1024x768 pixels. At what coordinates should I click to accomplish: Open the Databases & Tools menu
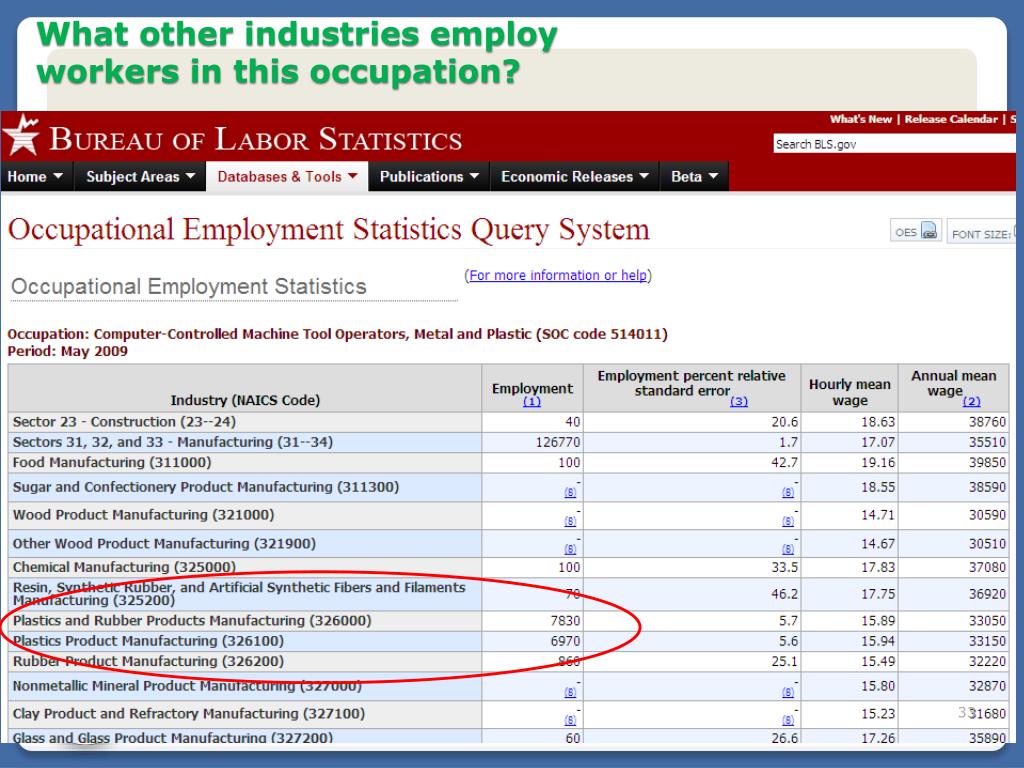[x=287, y=176]
